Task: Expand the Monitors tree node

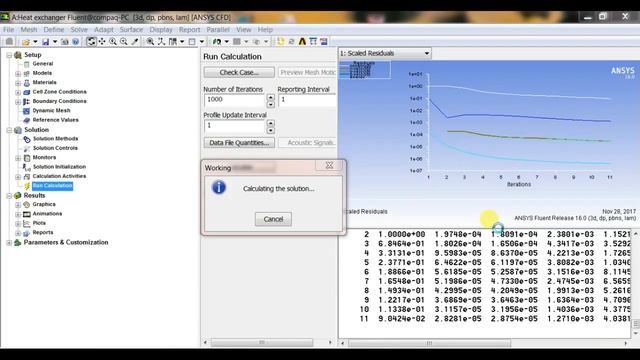Action: click(18, 158)
